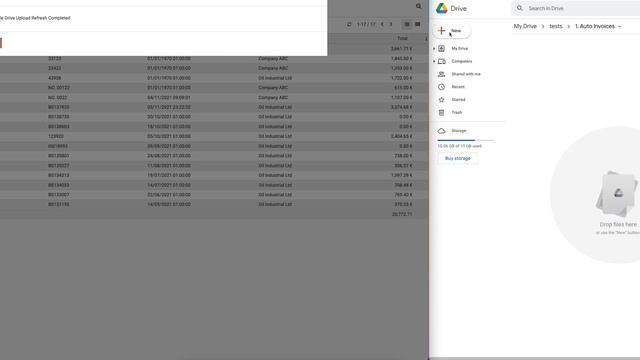640x360 pixels.
Task: Click the magnifier icon in Drive search
Action: tap(520, 8)
